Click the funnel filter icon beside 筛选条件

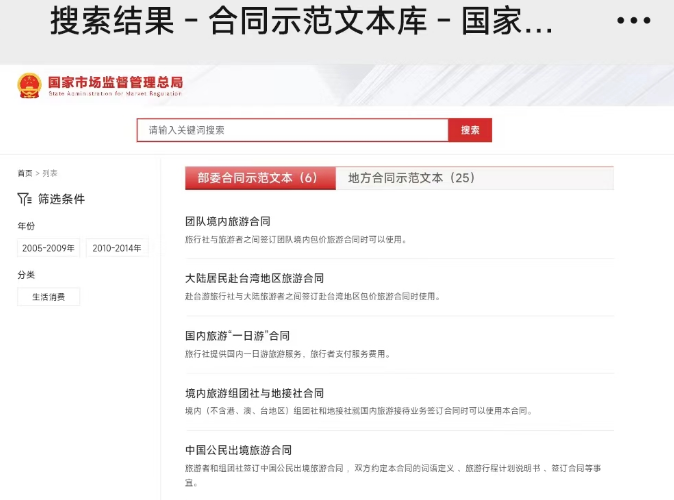coord(25,199)
